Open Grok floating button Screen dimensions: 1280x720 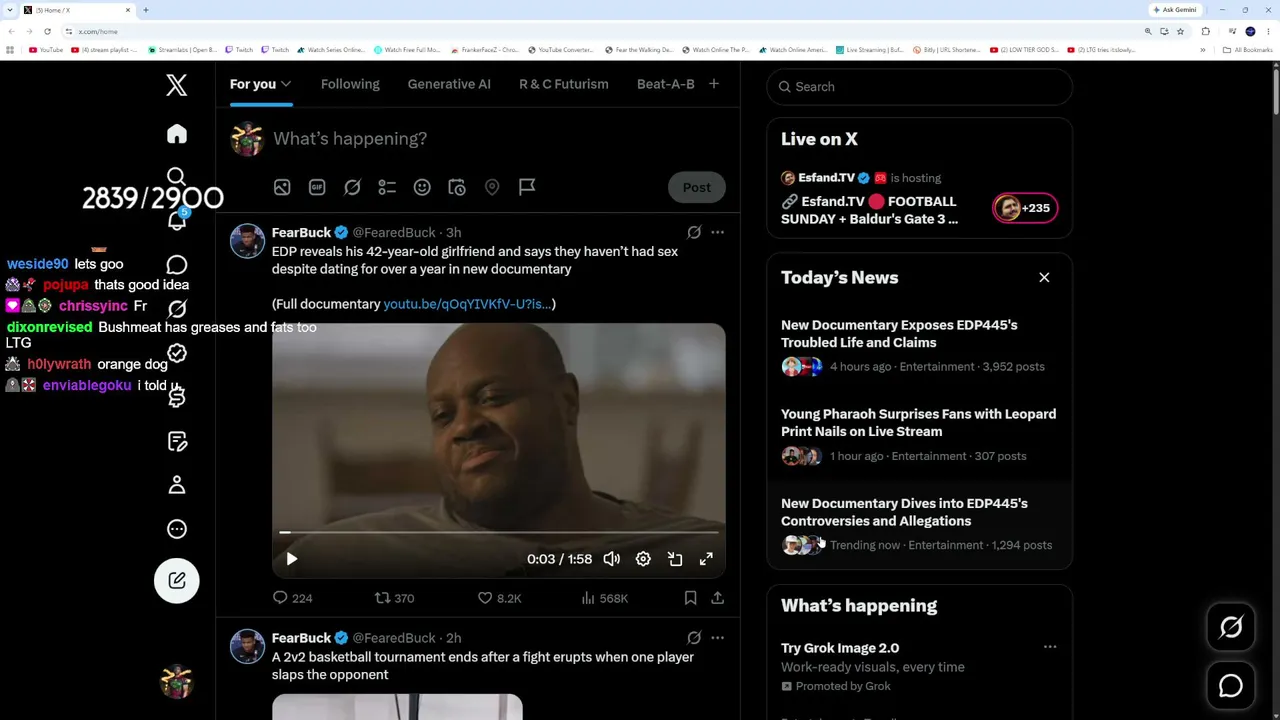(1231, 627)
